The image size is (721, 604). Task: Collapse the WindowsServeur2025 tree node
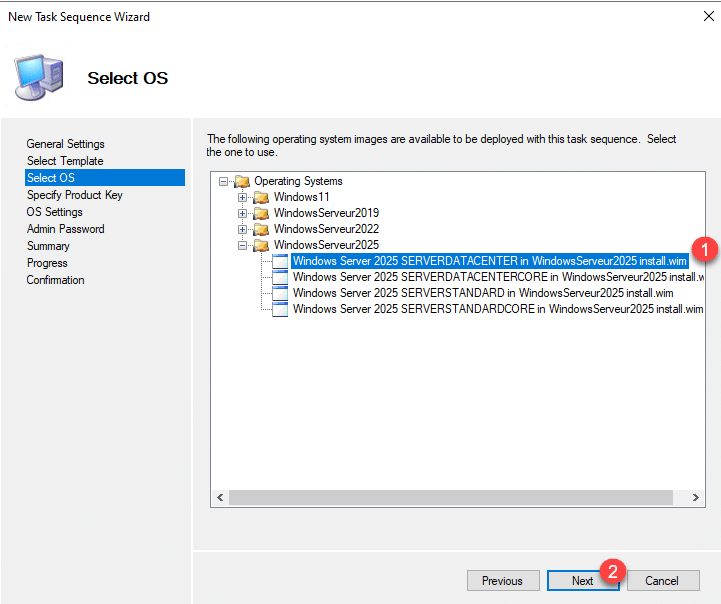tap(243, 245)
